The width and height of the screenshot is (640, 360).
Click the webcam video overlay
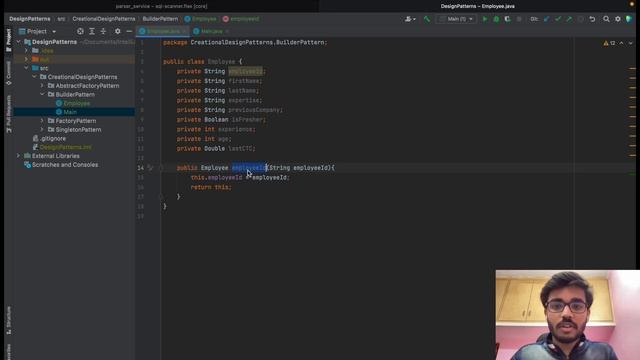568,315
